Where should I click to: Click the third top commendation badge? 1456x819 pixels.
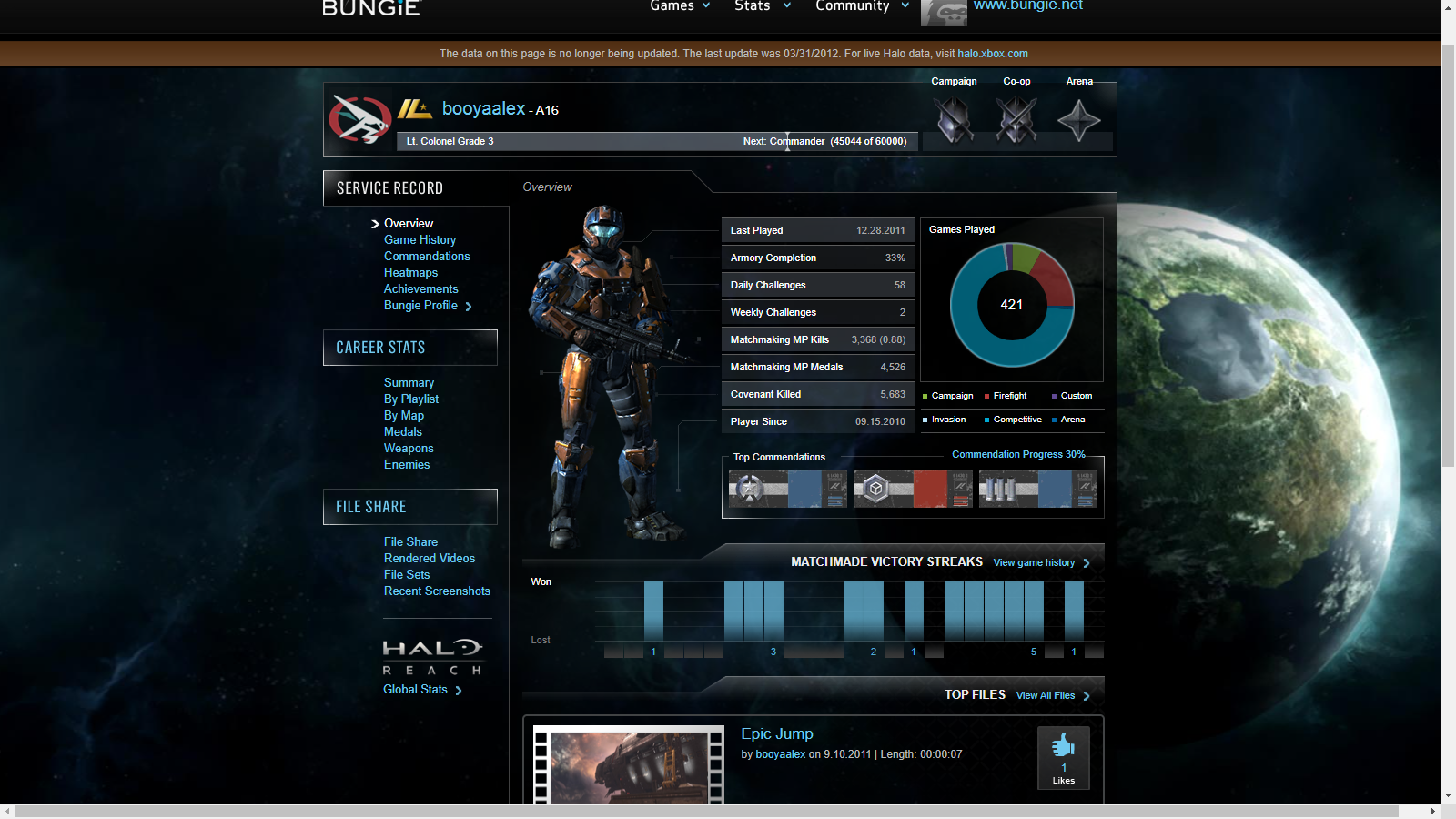(x=1038, y=489)
